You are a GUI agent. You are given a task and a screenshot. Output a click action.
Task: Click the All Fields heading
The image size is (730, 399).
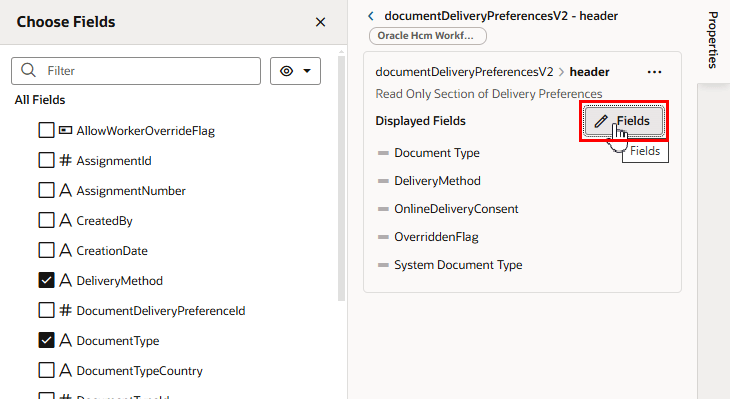point(40,100)
